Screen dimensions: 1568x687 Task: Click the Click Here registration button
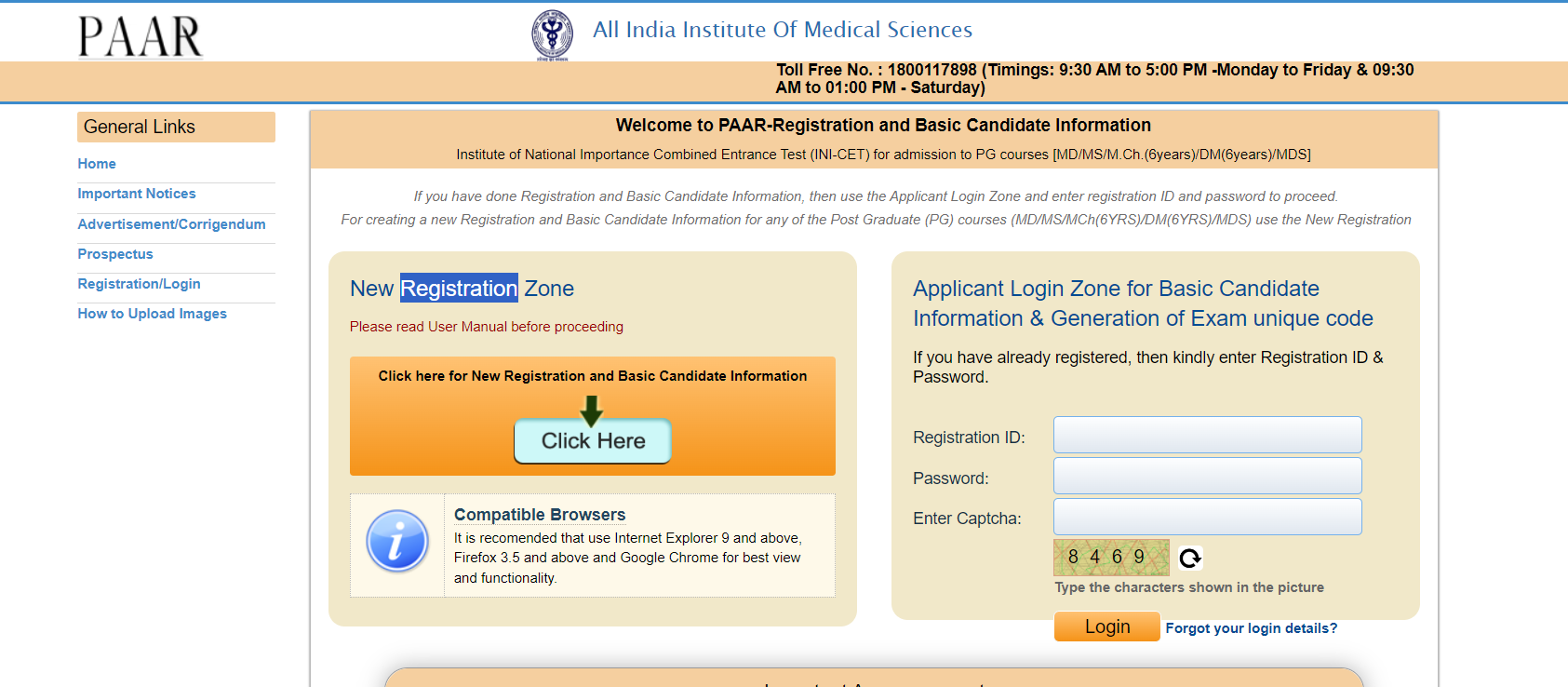click(x=593, y=441)
